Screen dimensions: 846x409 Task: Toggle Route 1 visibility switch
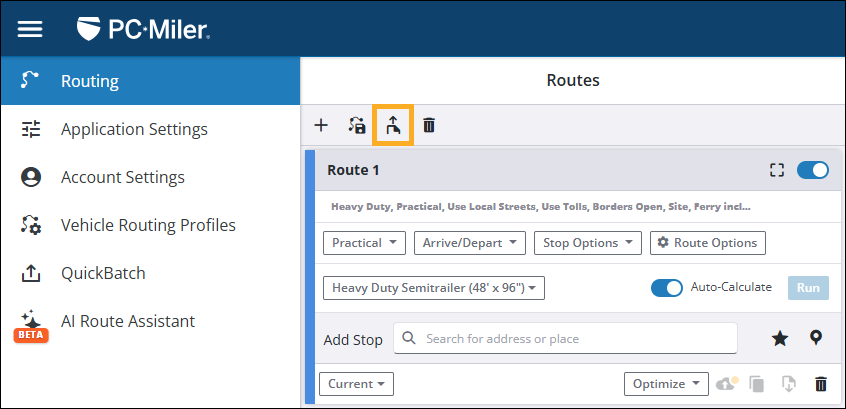812,170
